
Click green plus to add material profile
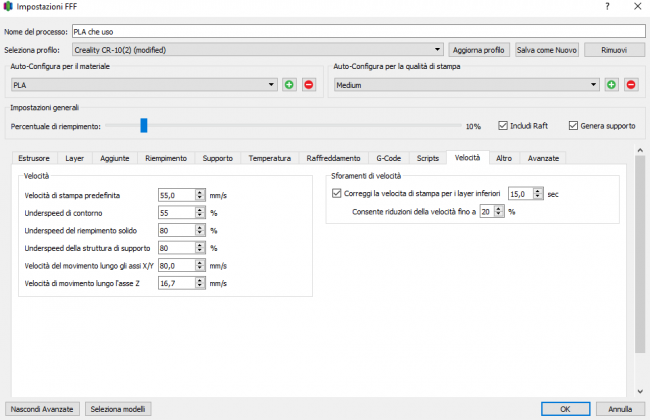click(289, 85)
